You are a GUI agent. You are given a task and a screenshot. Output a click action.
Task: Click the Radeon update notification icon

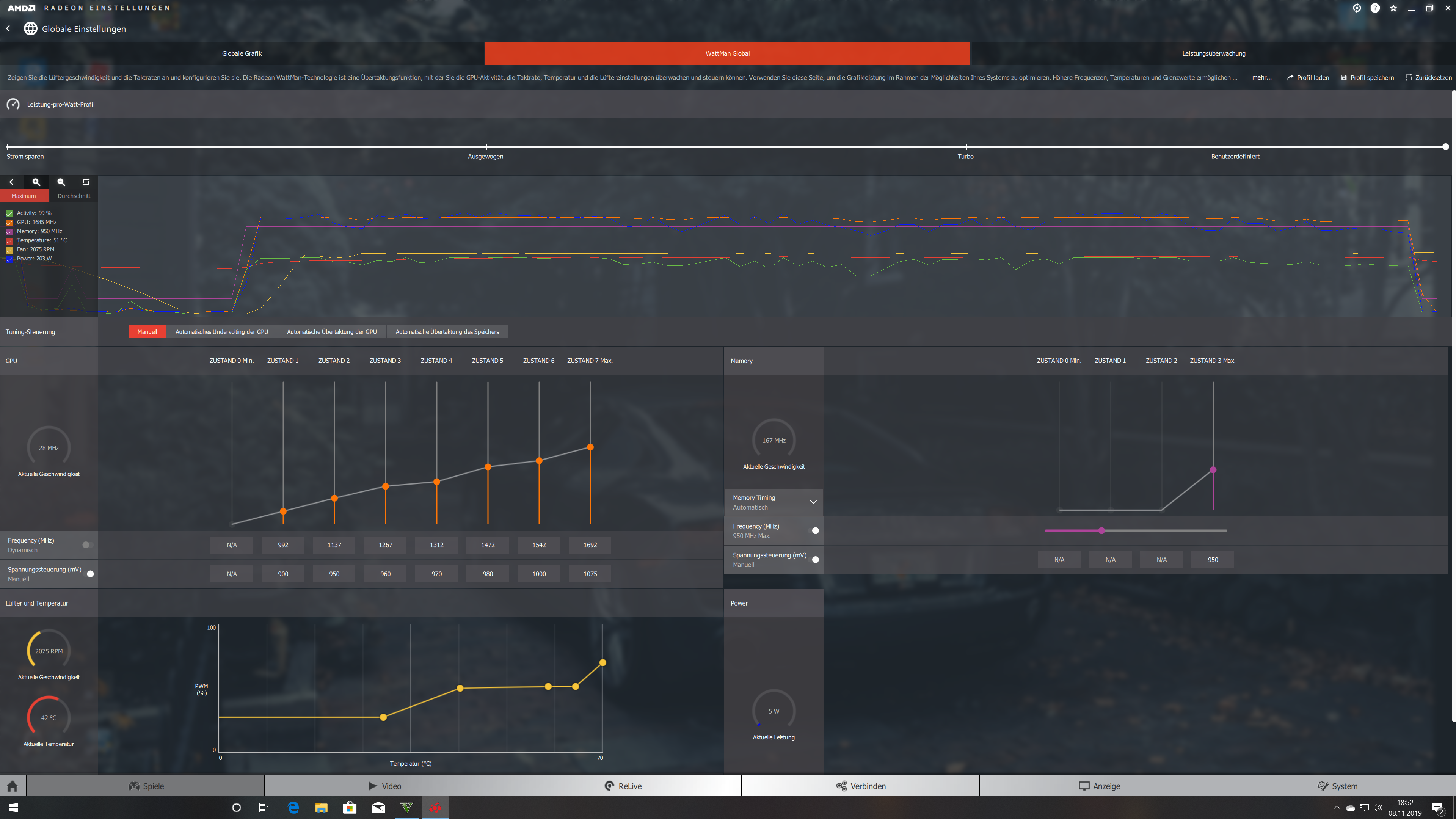(x=1357, y=8)
